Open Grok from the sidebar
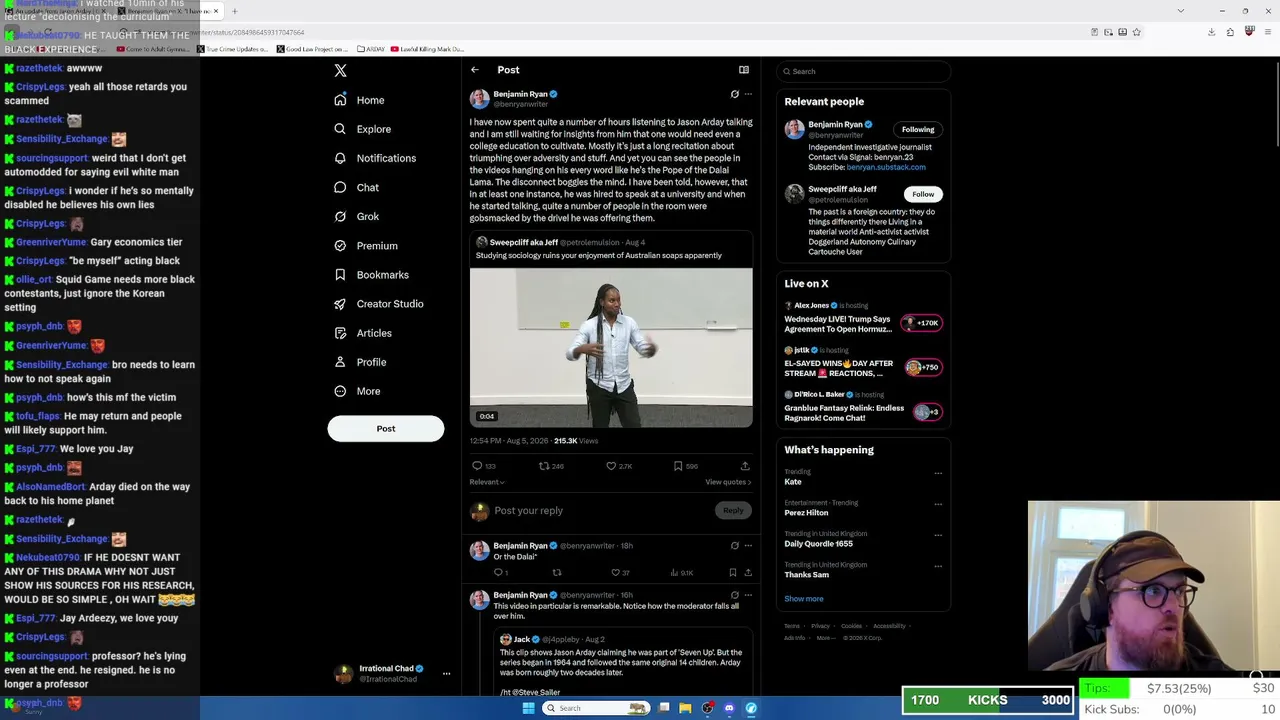Image resolution: width=1280 pixels, height=720 pixels. tap(357, 216)
